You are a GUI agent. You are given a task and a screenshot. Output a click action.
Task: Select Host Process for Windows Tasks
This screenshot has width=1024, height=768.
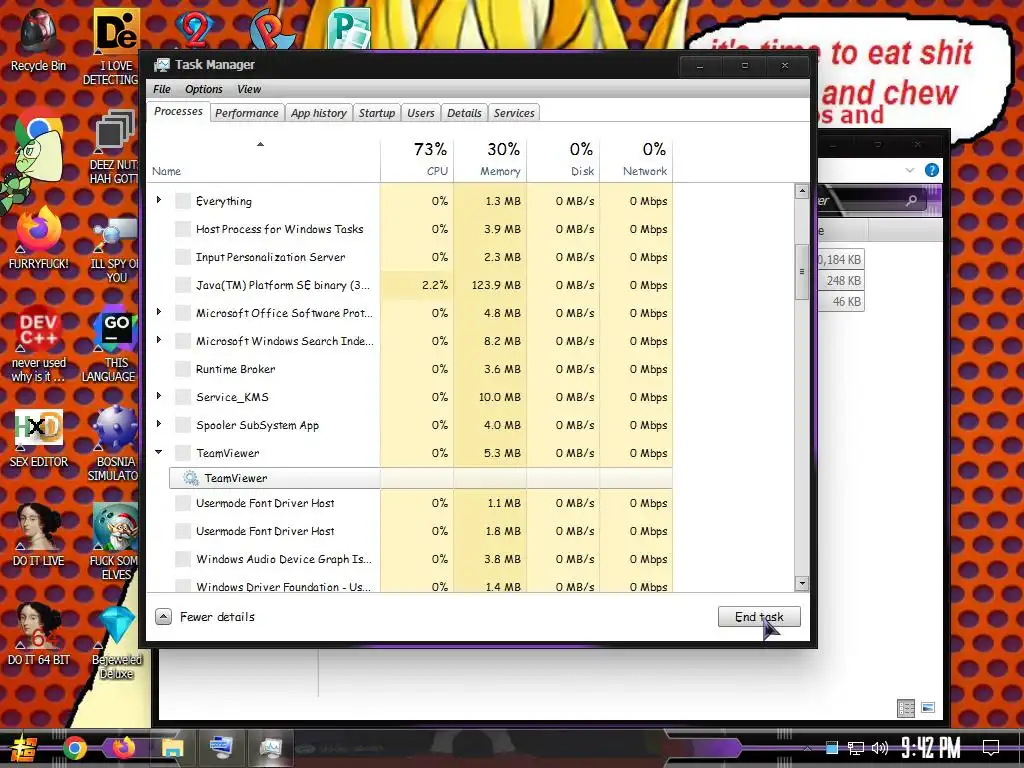pyautogui.click(x=410, y=229)
